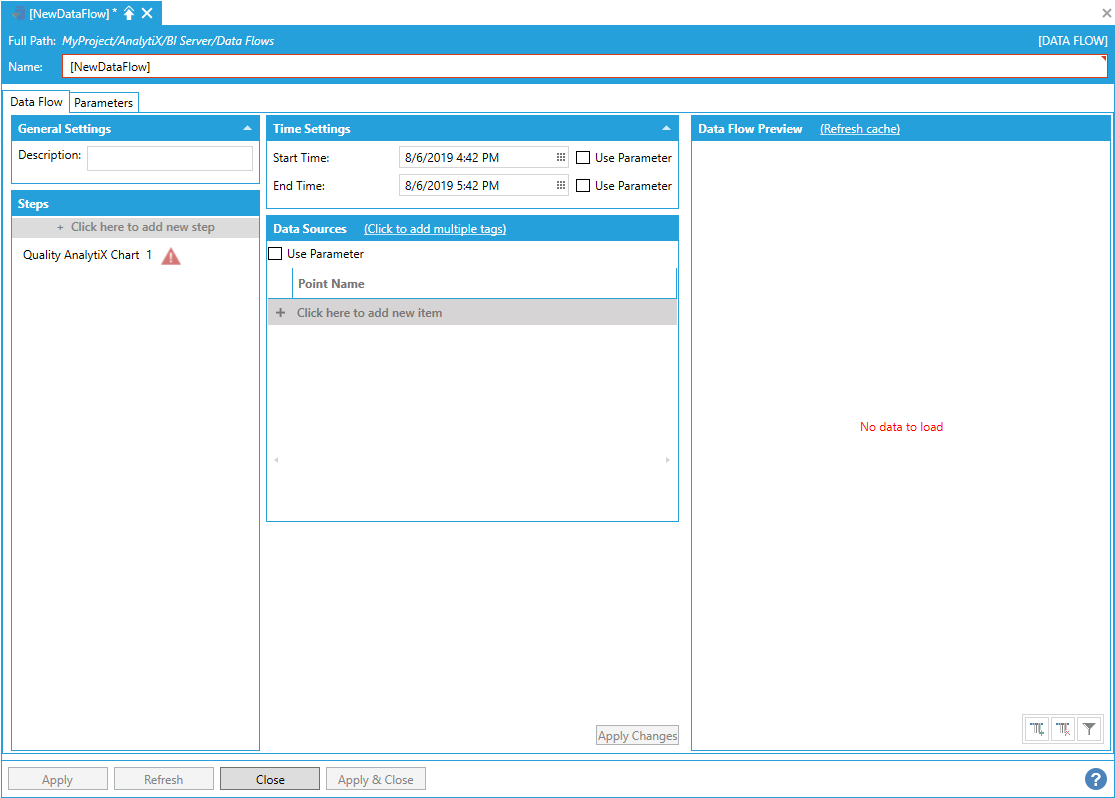This screenshot has height=798, width=1115.
Task: Collapse the General Settings panel
Action: [247, 129]
